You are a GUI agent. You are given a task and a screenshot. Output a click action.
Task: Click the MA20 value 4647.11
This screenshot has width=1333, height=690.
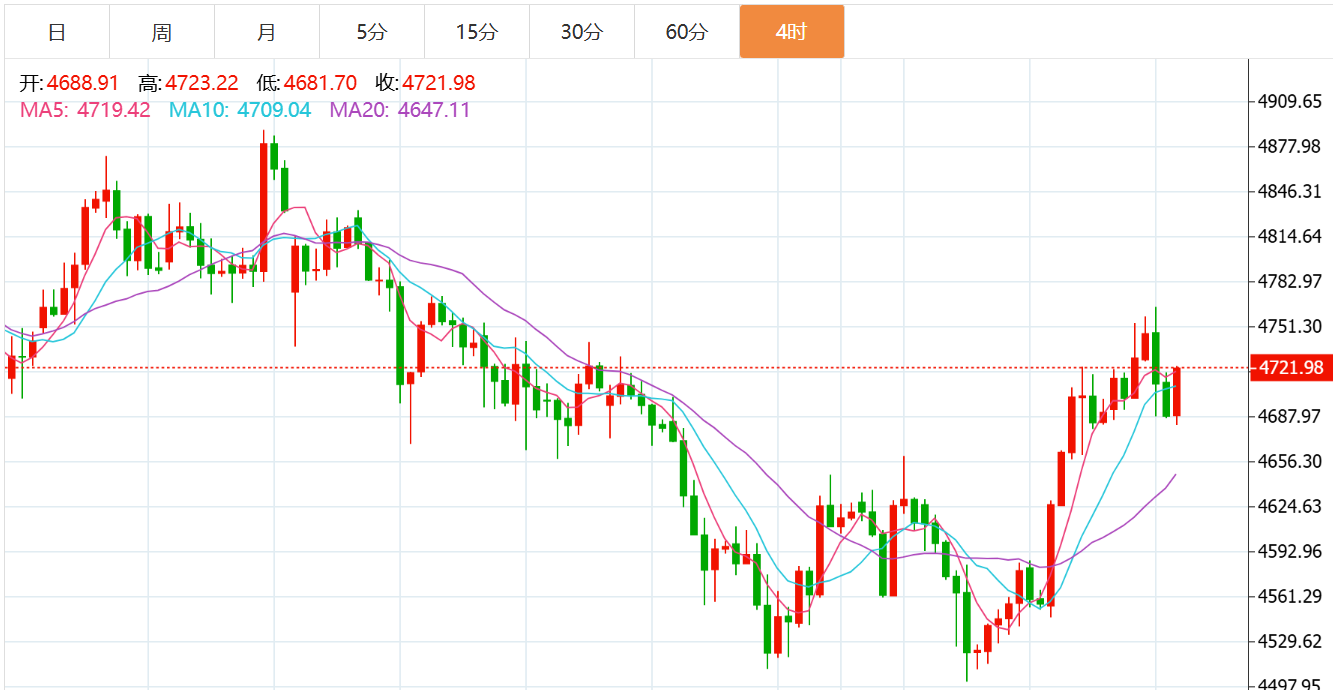click(x=434, y=110)
